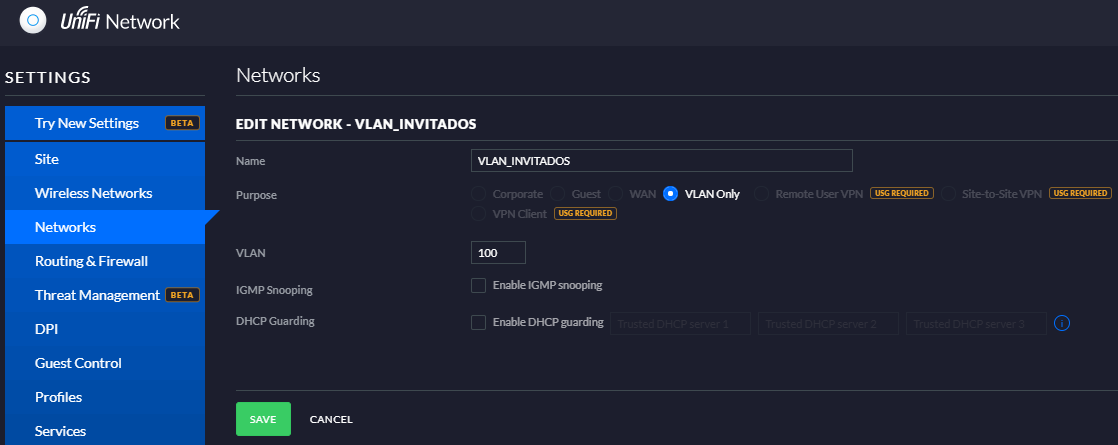Screen dimensions: 1118x445
Task: Click the Trusted DHCP server 1 field
Action: (680, 323)
